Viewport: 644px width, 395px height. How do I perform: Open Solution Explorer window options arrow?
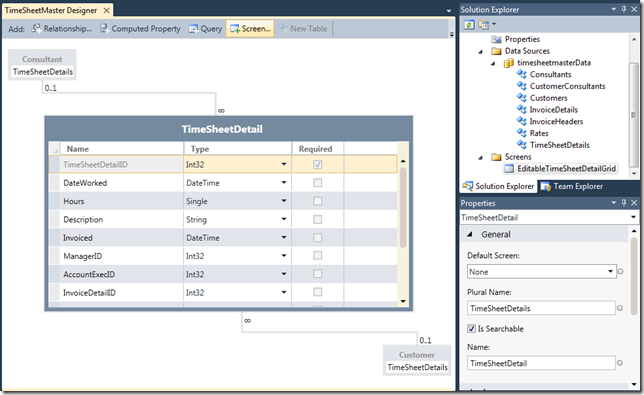tap(614, 9)
